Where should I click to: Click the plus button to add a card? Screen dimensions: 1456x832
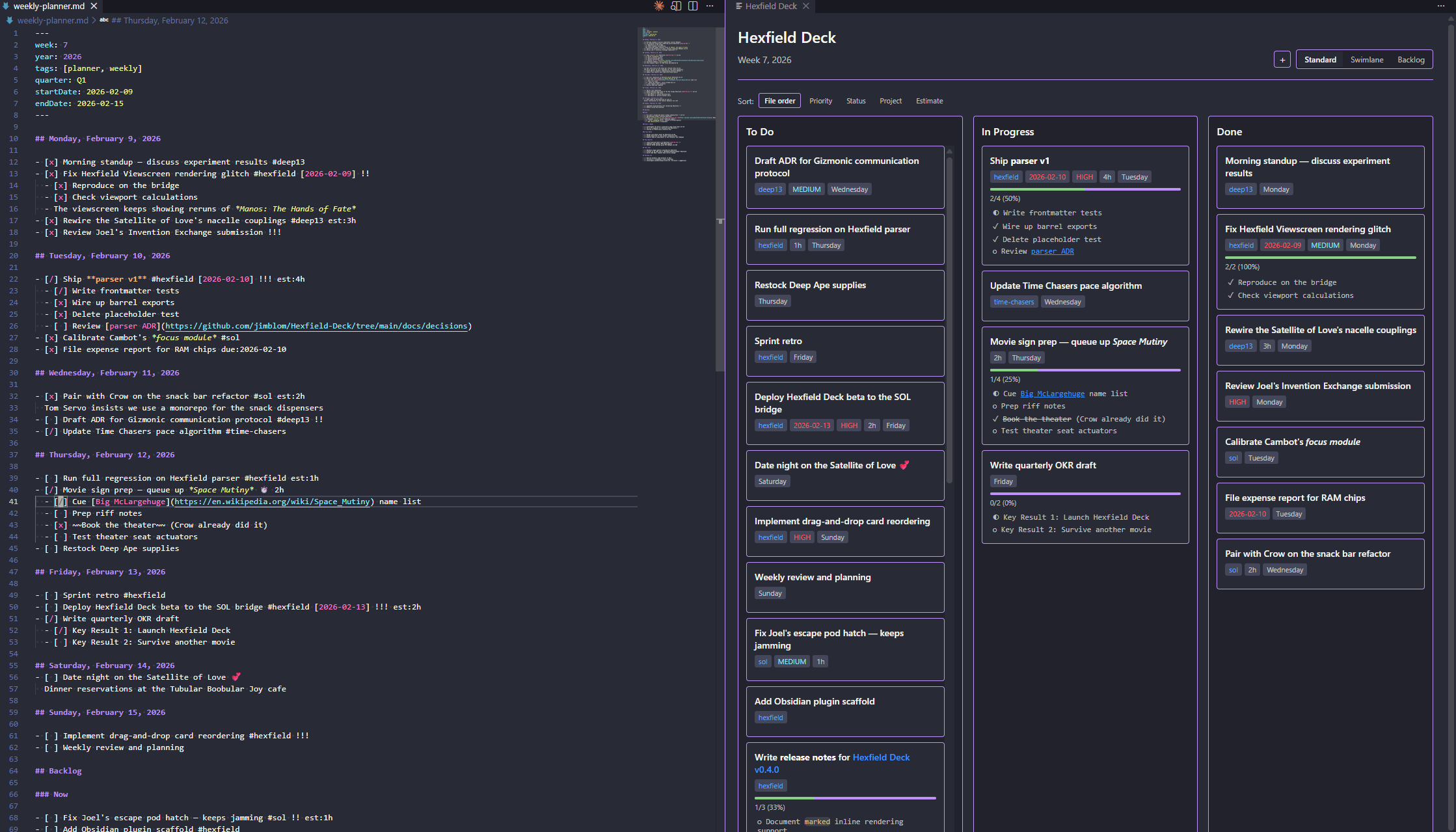1282,60
